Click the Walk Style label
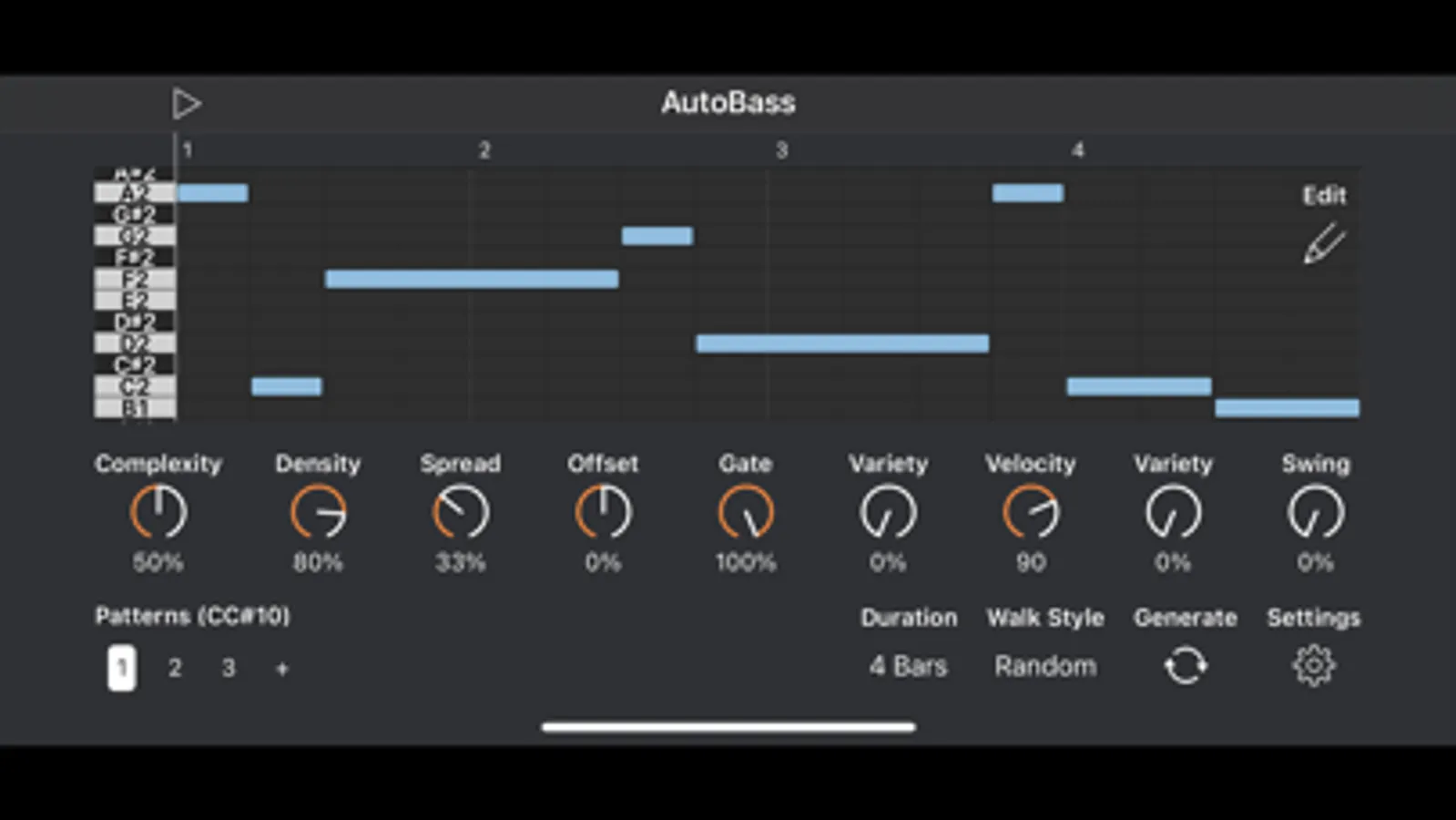 1045,618
